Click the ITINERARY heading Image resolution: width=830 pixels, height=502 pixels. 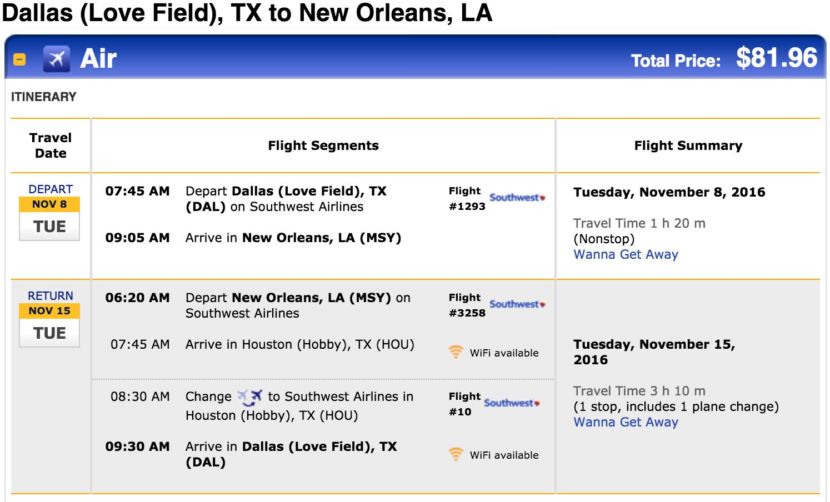click(x=44, y=97)
